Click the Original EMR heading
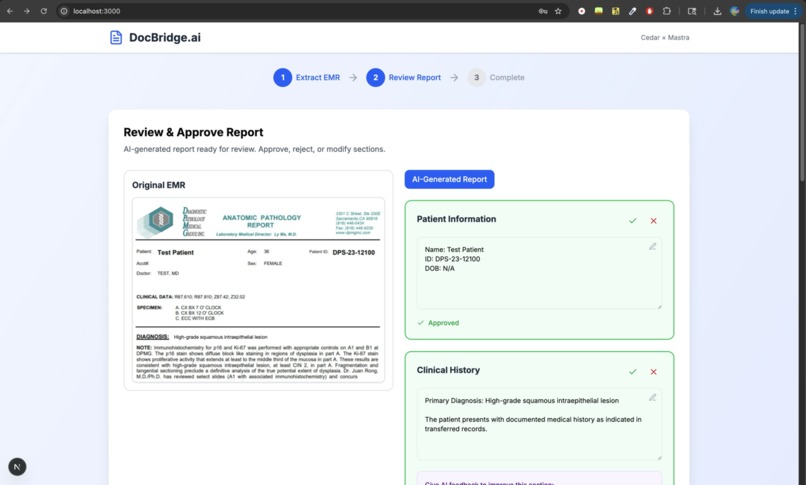Screen dimensions: 806x485 click(158, 185)
